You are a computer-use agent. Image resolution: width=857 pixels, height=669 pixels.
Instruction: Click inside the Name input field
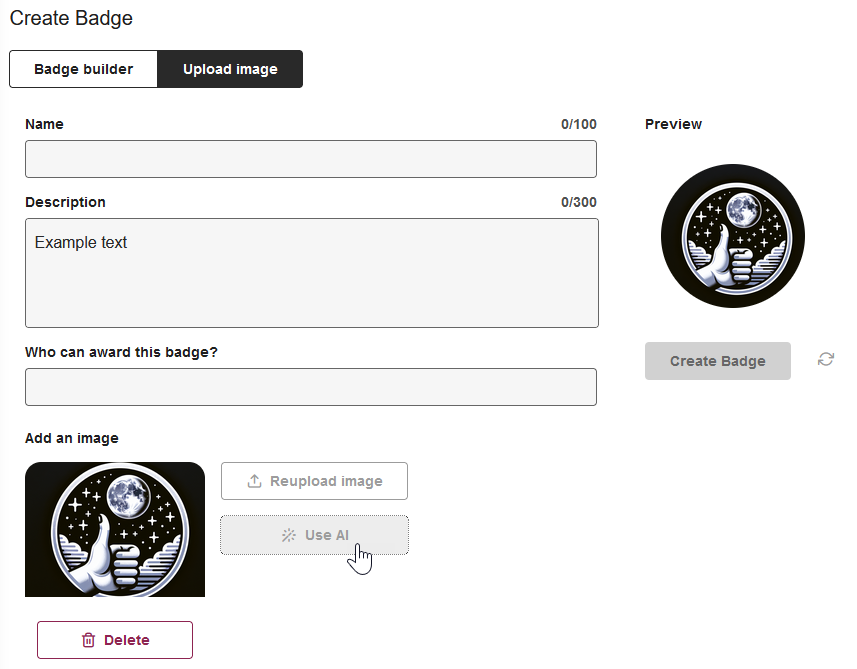pyautogui.click(x=310, y=159)
